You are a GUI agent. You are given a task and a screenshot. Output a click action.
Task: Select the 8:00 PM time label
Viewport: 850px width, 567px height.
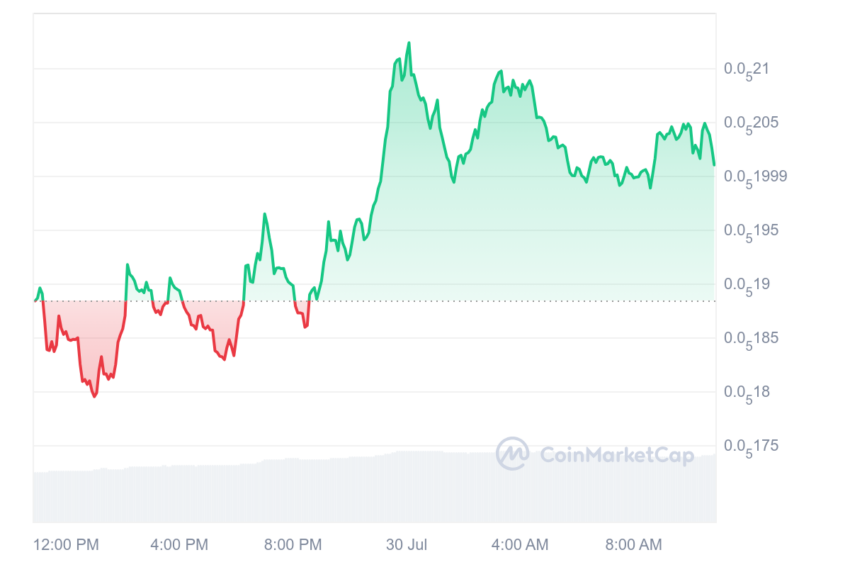pos(293,544)
